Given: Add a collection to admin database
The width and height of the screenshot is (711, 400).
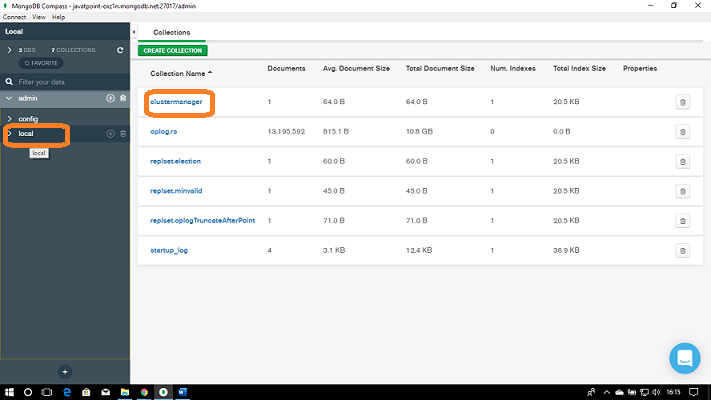Looking at the screenshot, I should [x=110, y=98].
